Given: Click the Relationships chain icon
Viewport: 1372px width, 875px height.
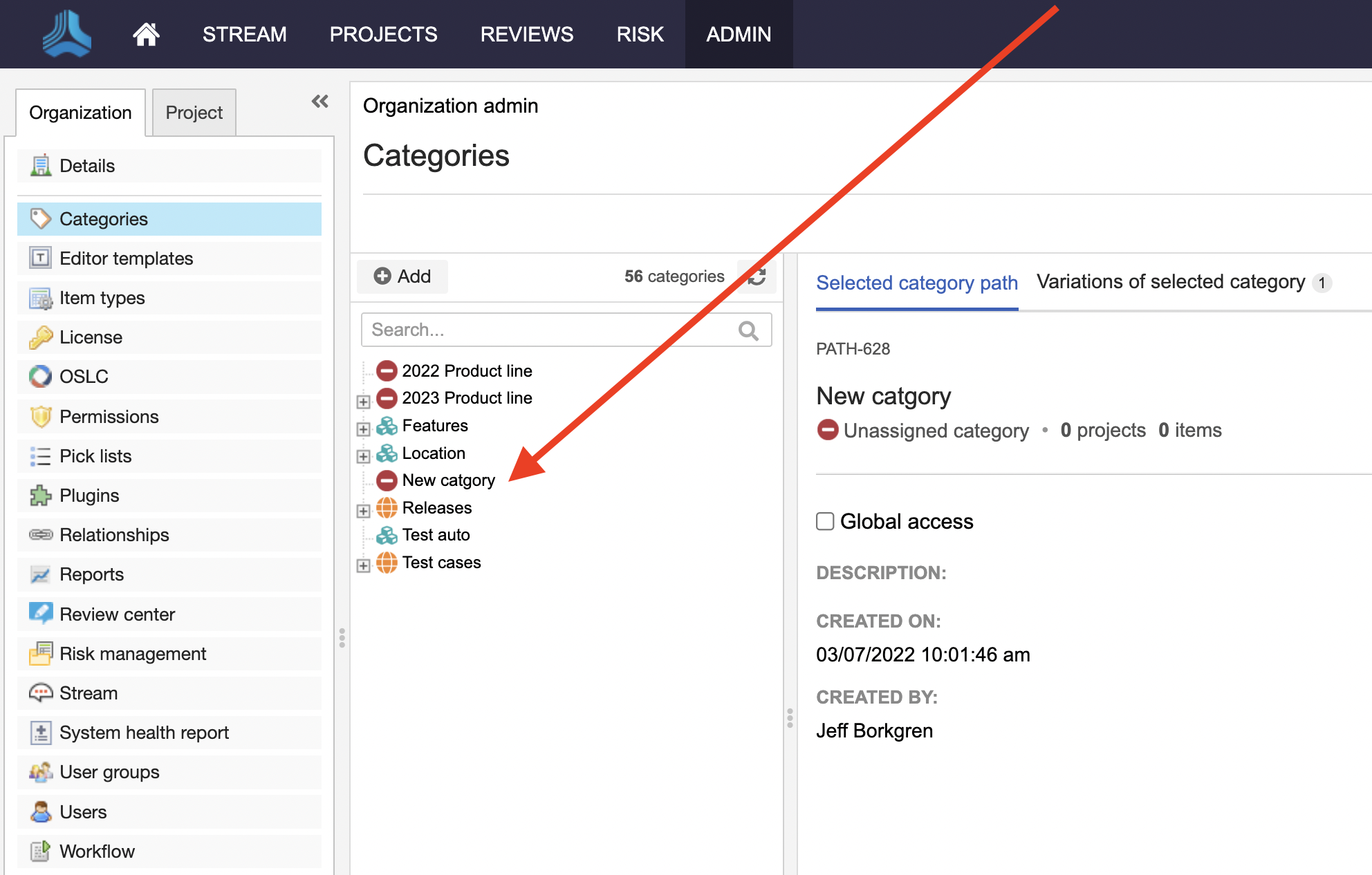Looking at the screenshot, I should tap(41, 535).
